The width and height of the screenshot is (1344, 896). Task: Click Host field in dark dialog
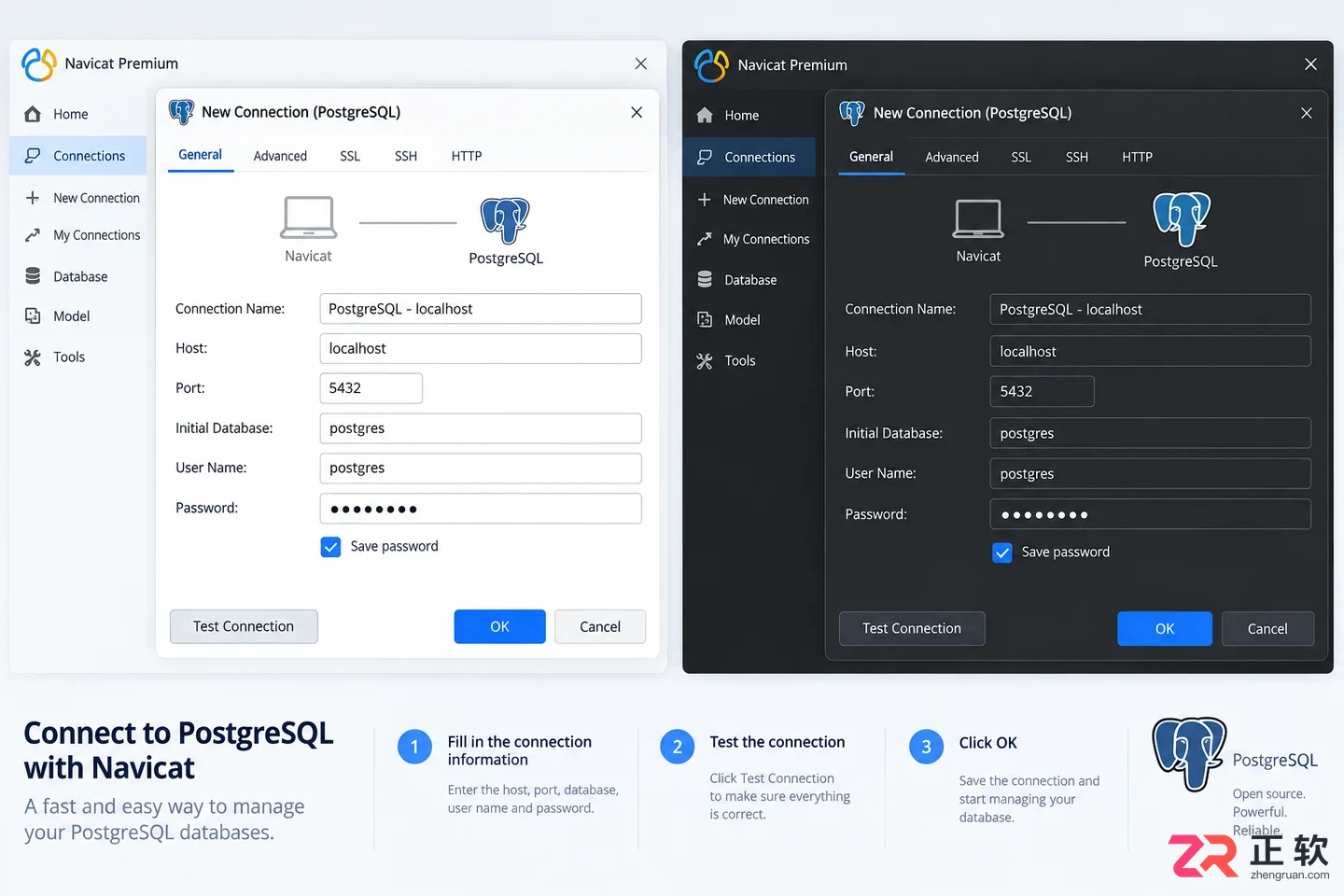1150,351
